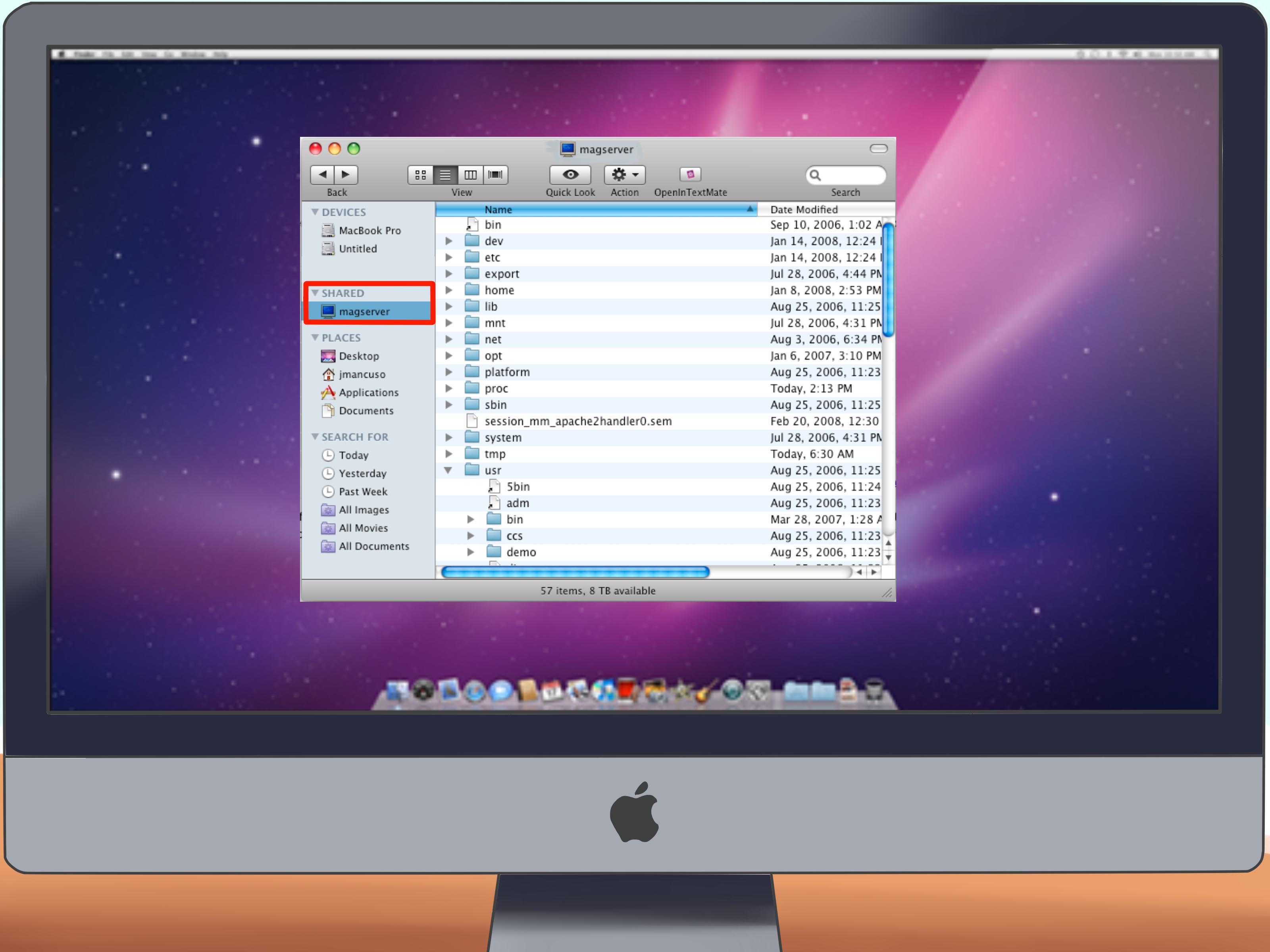Image resolution: width=1270 pixels, height=952 pixels.
Task: Collapse the usr folder
Action: point(448,470)
